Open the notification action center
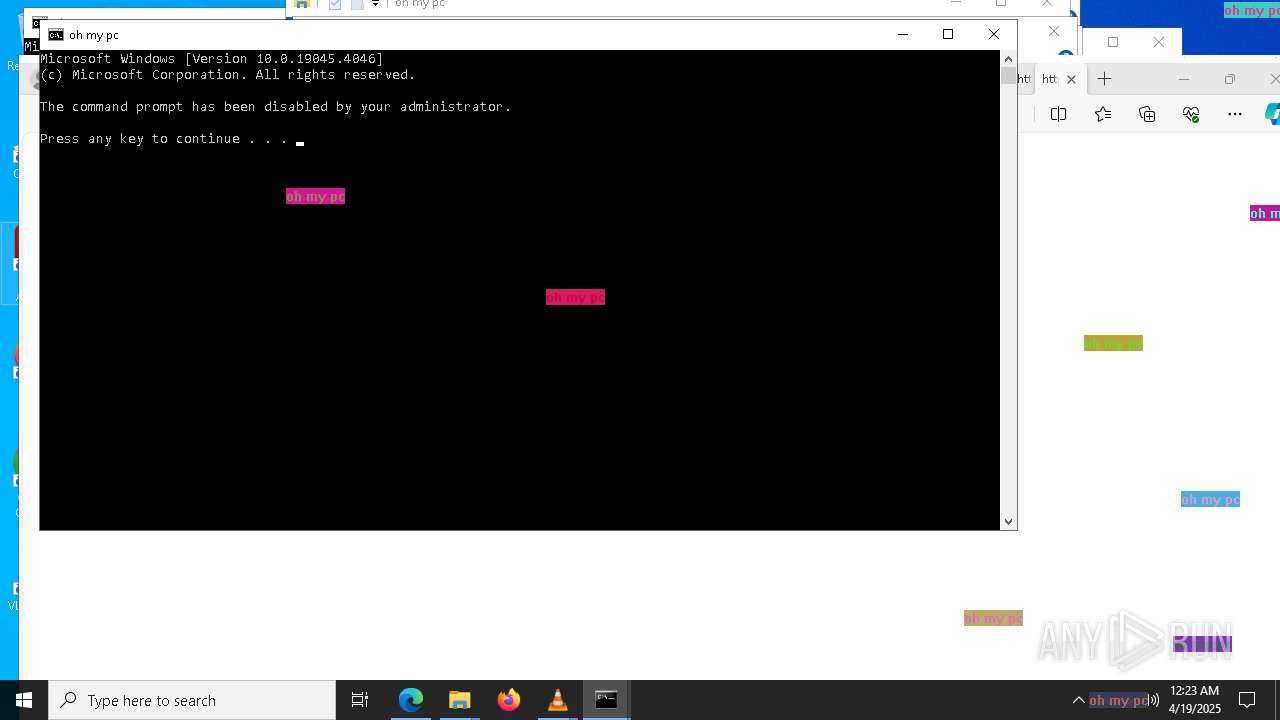 1247,700
